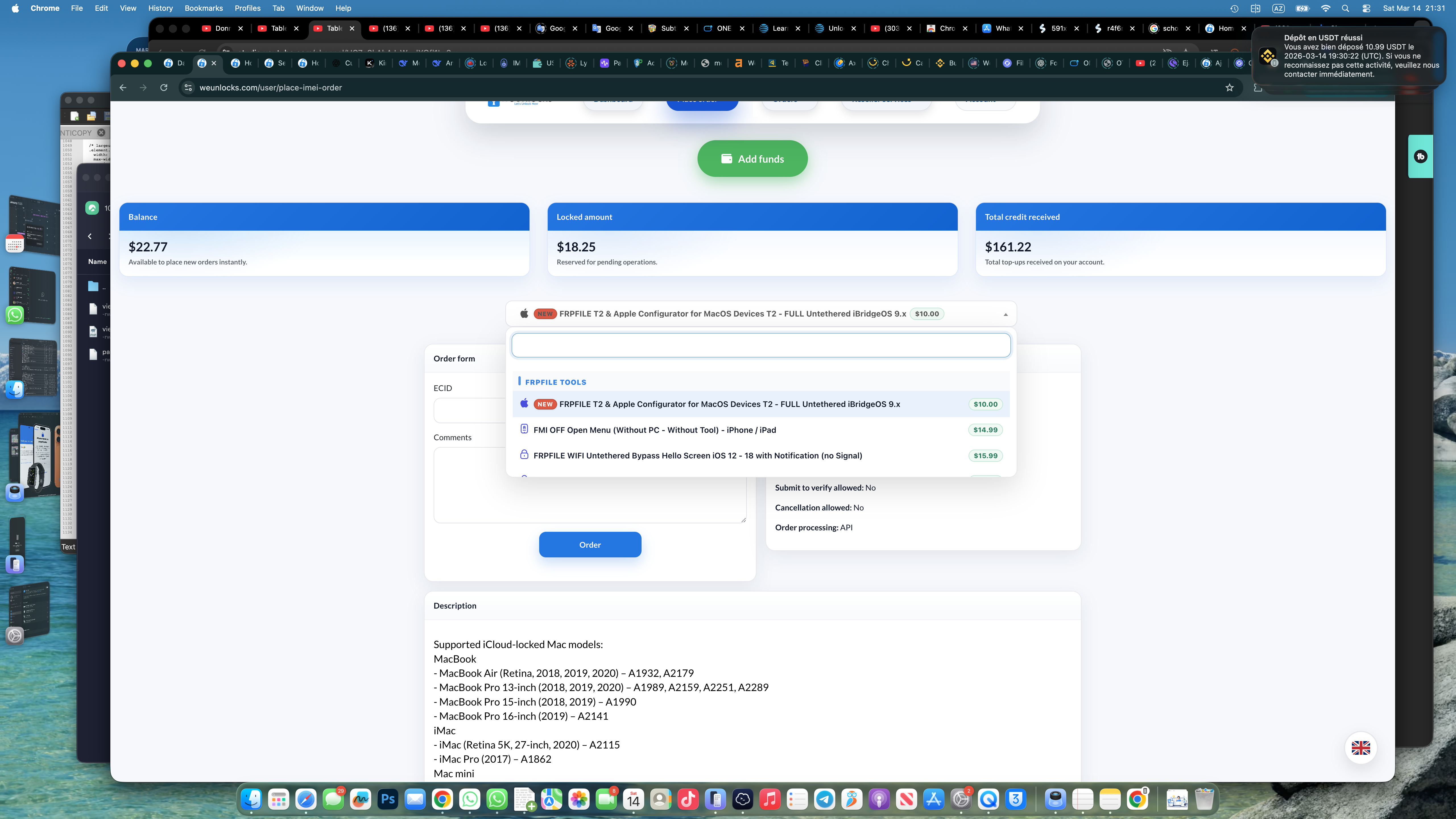Open the 'ONE' tab in the back Chrome window

pyautogui.click(x=724, y=28)
